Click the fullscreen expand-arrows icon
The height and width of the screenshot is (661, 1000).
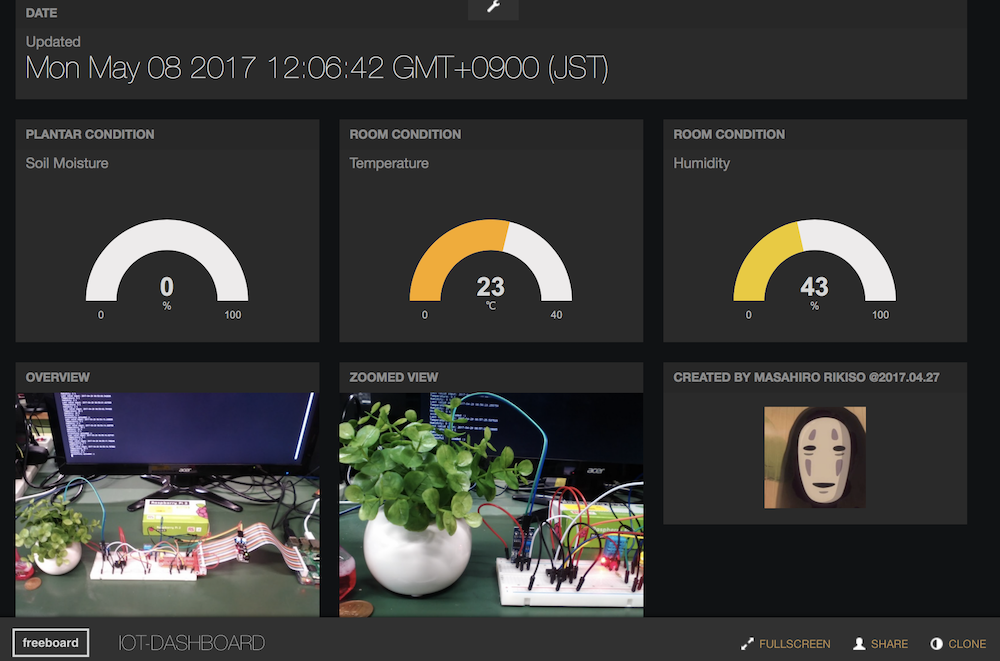coord(745,644)
